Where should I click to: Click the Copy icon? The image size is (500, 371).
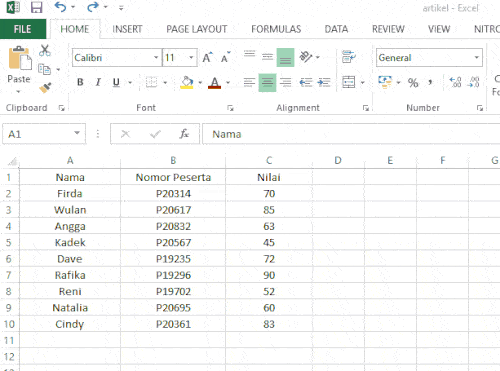point(44,69)
